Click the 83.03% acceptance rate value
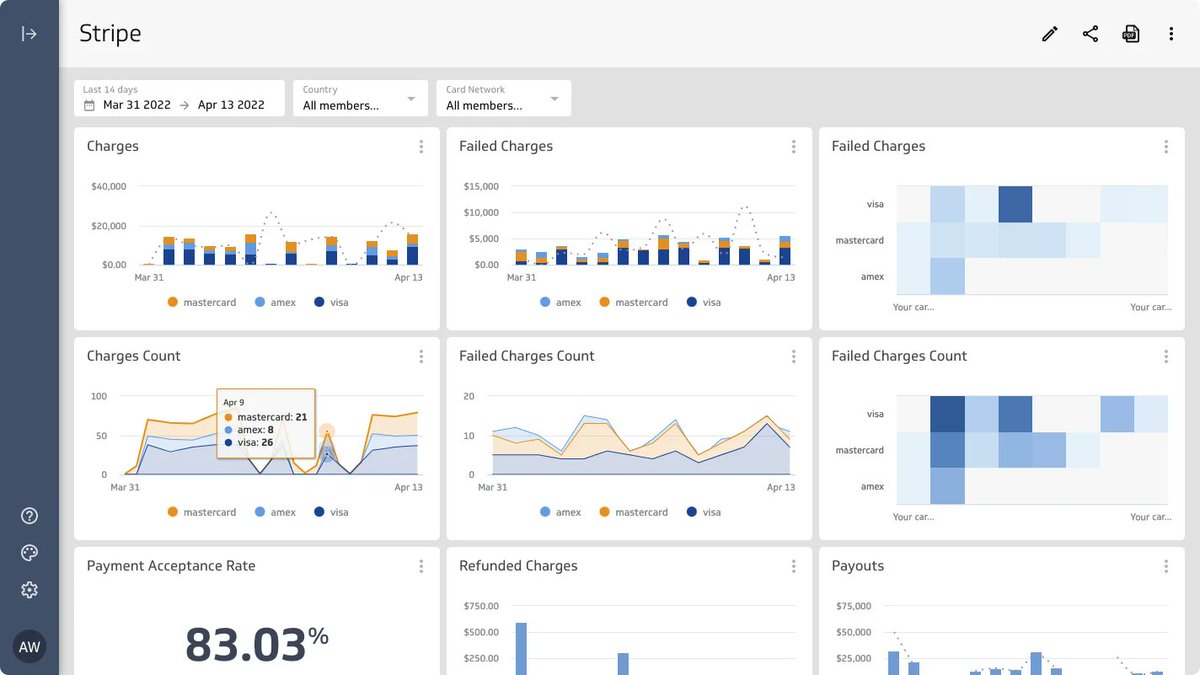1200x675 pixels. 257,645
